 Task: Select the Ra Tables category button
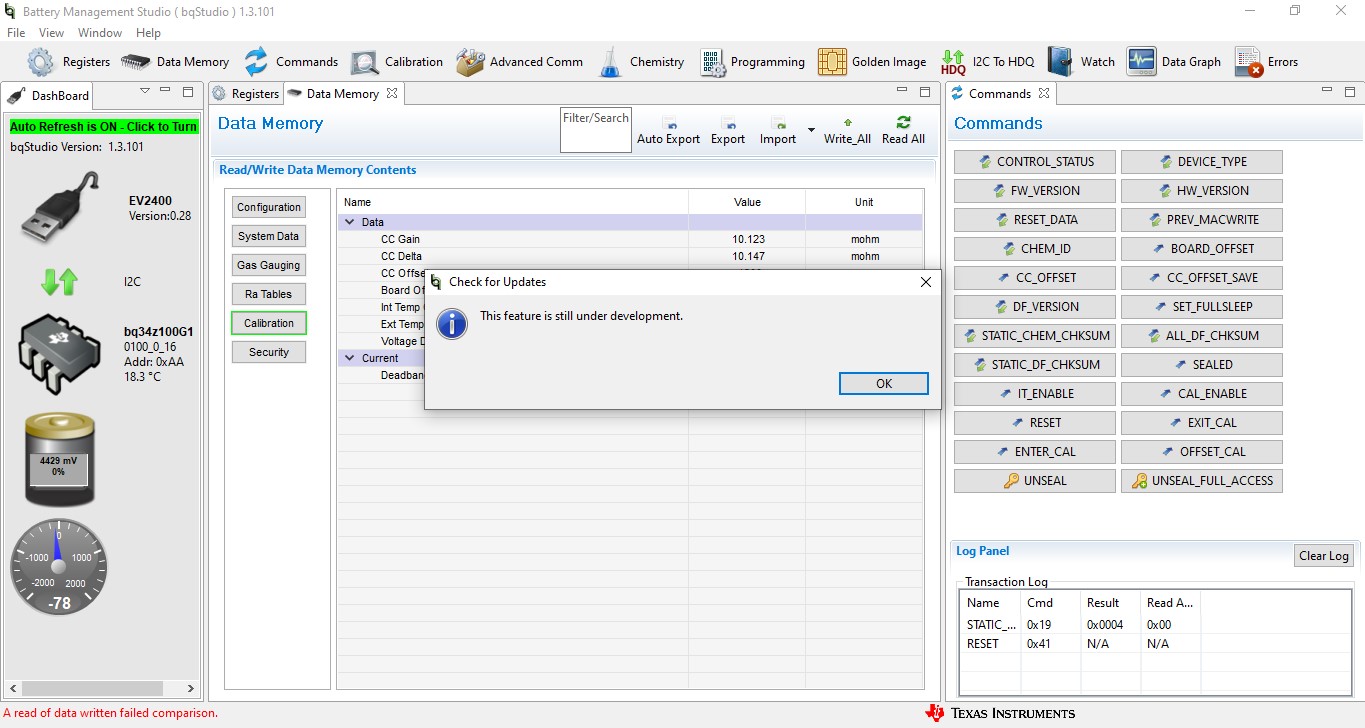point(269,294)
